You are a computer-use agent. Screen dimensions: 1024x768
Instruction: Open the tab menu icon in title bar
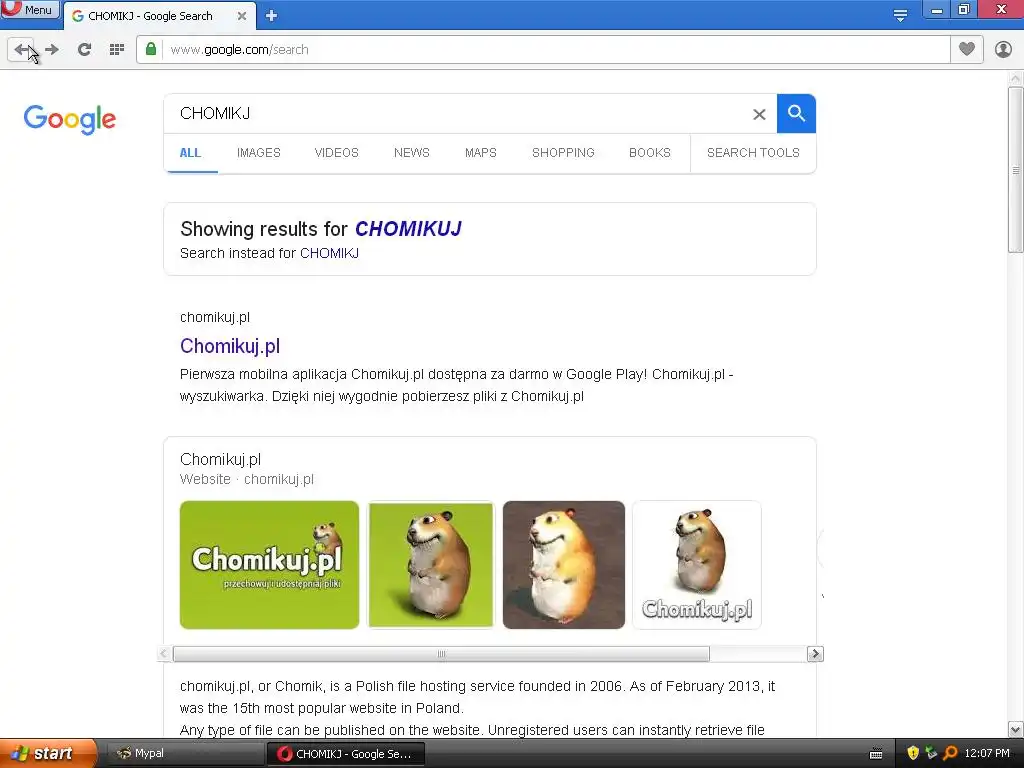[x=900, y=16]
